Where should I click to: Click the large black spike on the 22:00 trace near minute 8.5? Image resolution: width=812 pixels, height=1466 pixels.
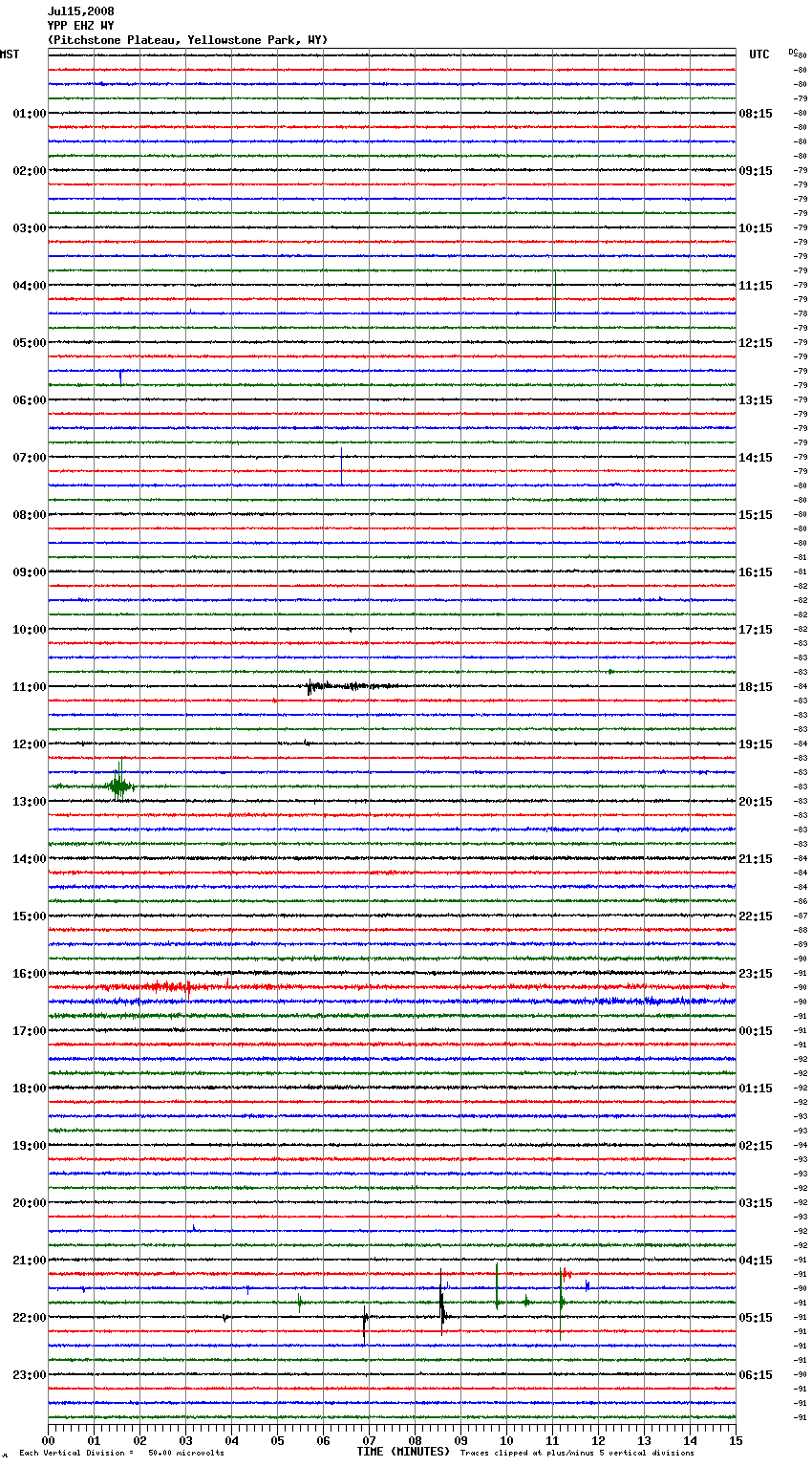pos(441,1303)
